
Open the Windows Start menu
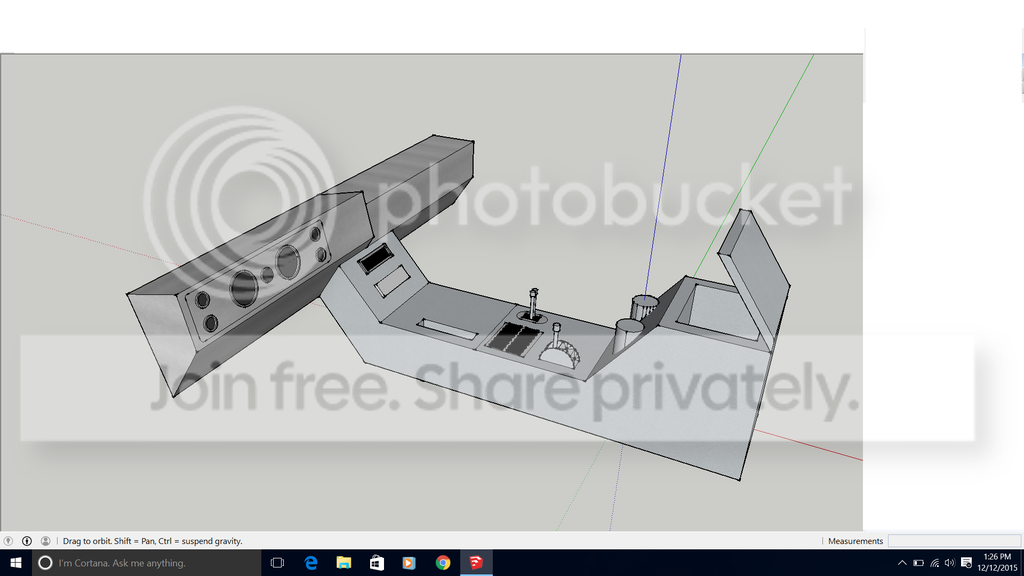tap(16, 562)
